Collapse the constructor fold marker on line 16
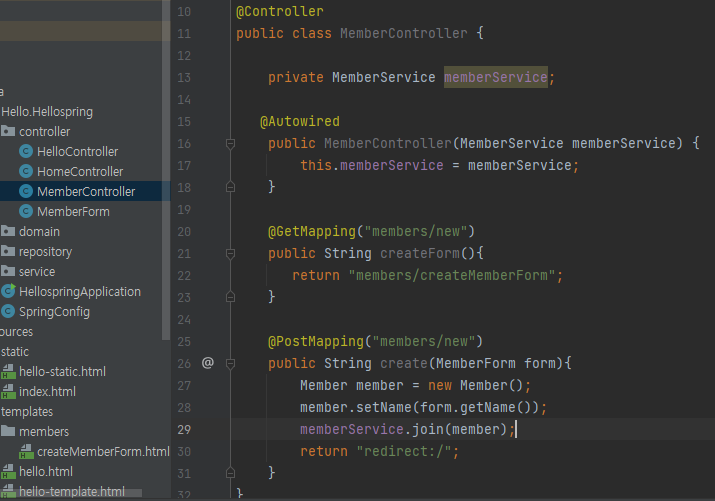 [230, 144]
